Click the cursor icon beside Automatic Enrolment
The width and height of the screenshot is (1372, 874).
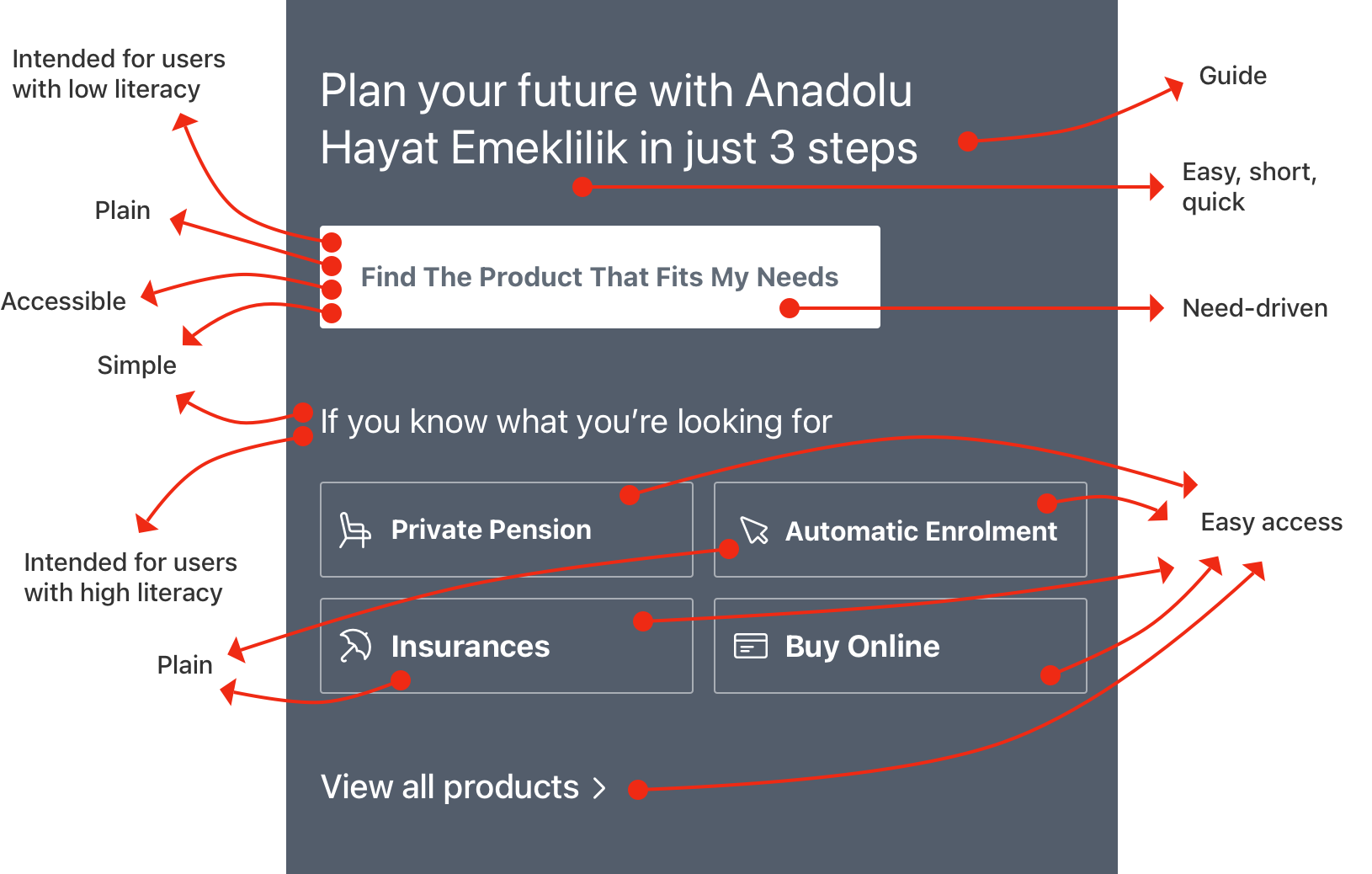(x=754, y=530)
